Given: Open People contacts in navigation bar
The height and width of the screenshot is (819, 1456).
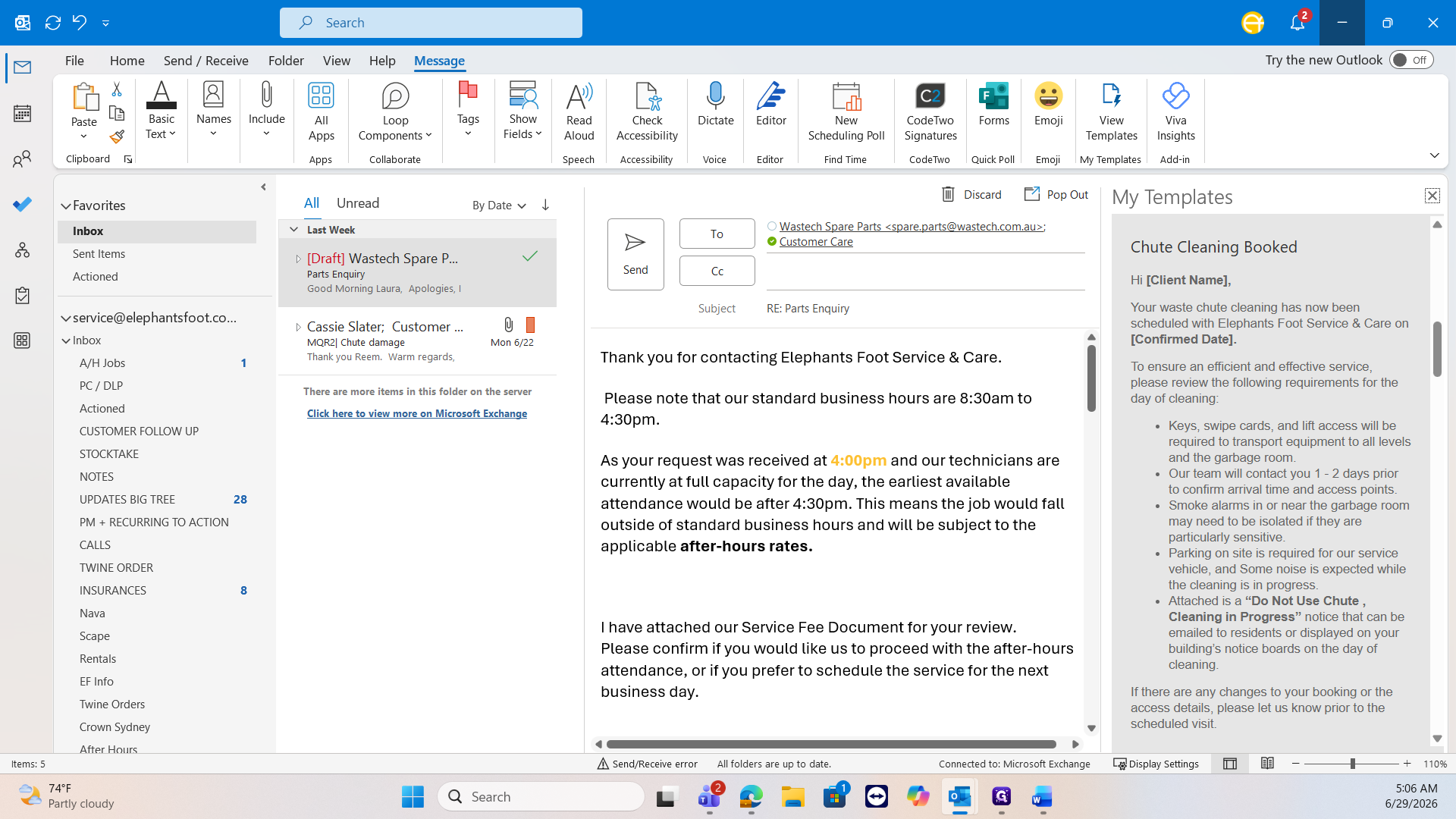Looking at the screenshot, I should coord(23,159).
